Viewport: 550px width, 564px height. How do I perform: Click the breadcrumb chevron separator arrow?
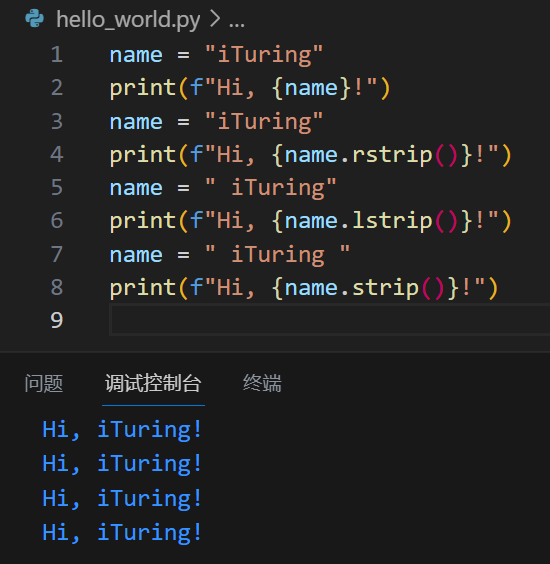(215, 18)
